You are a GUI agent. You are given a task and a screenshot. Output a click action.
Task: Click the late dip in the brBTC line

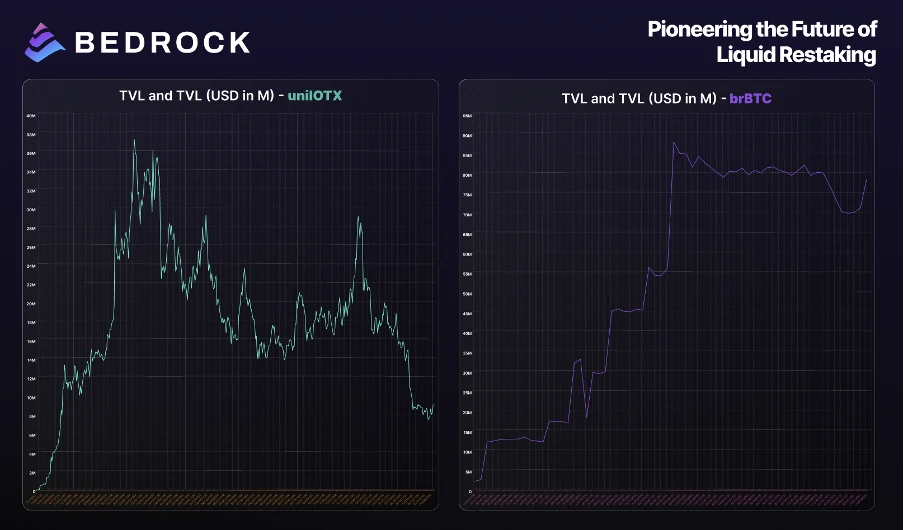tap(849, 212)
